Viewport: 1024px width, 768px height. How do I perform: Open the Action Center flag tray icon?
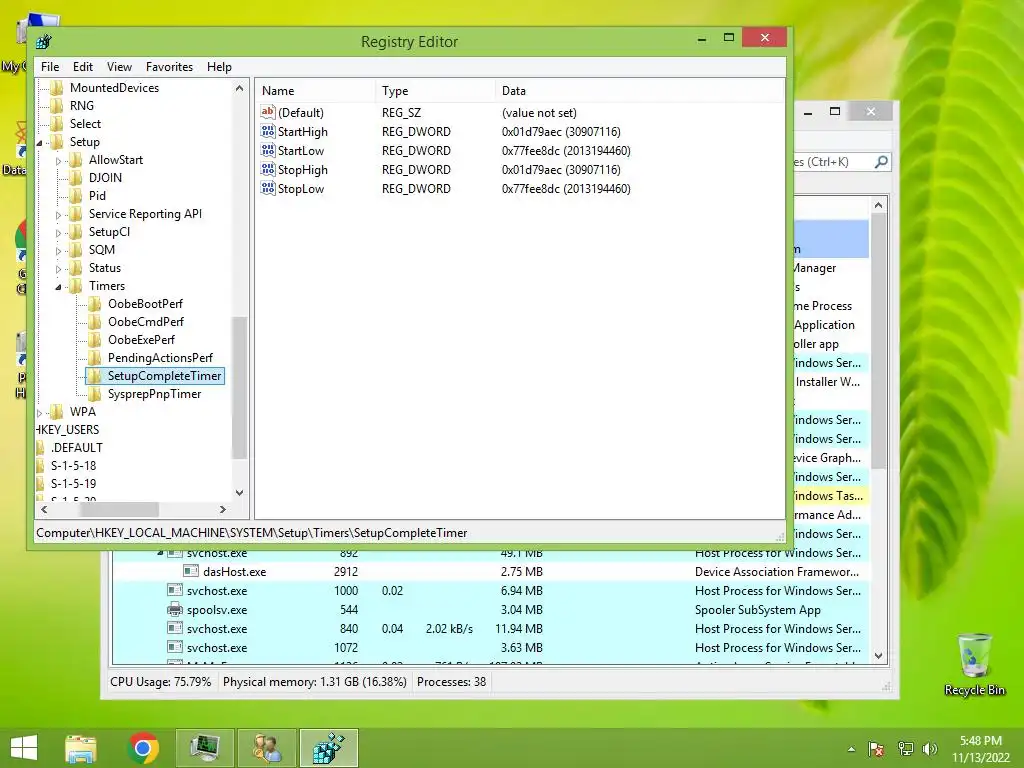click(876, 749)
